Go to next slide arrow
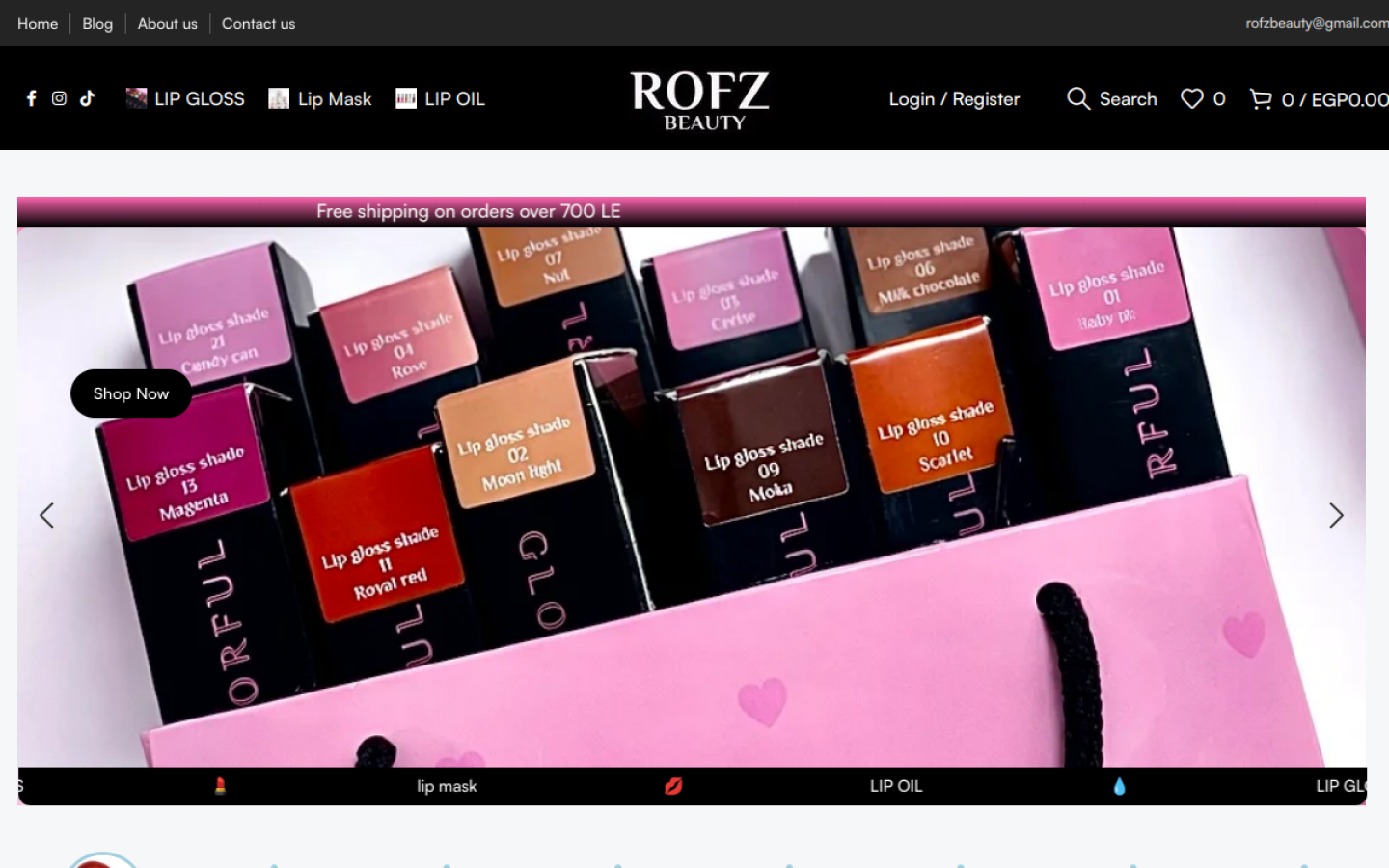The height and width of the screenshot is (868, 1389). pyautogui.click(x=1336, y=515)
